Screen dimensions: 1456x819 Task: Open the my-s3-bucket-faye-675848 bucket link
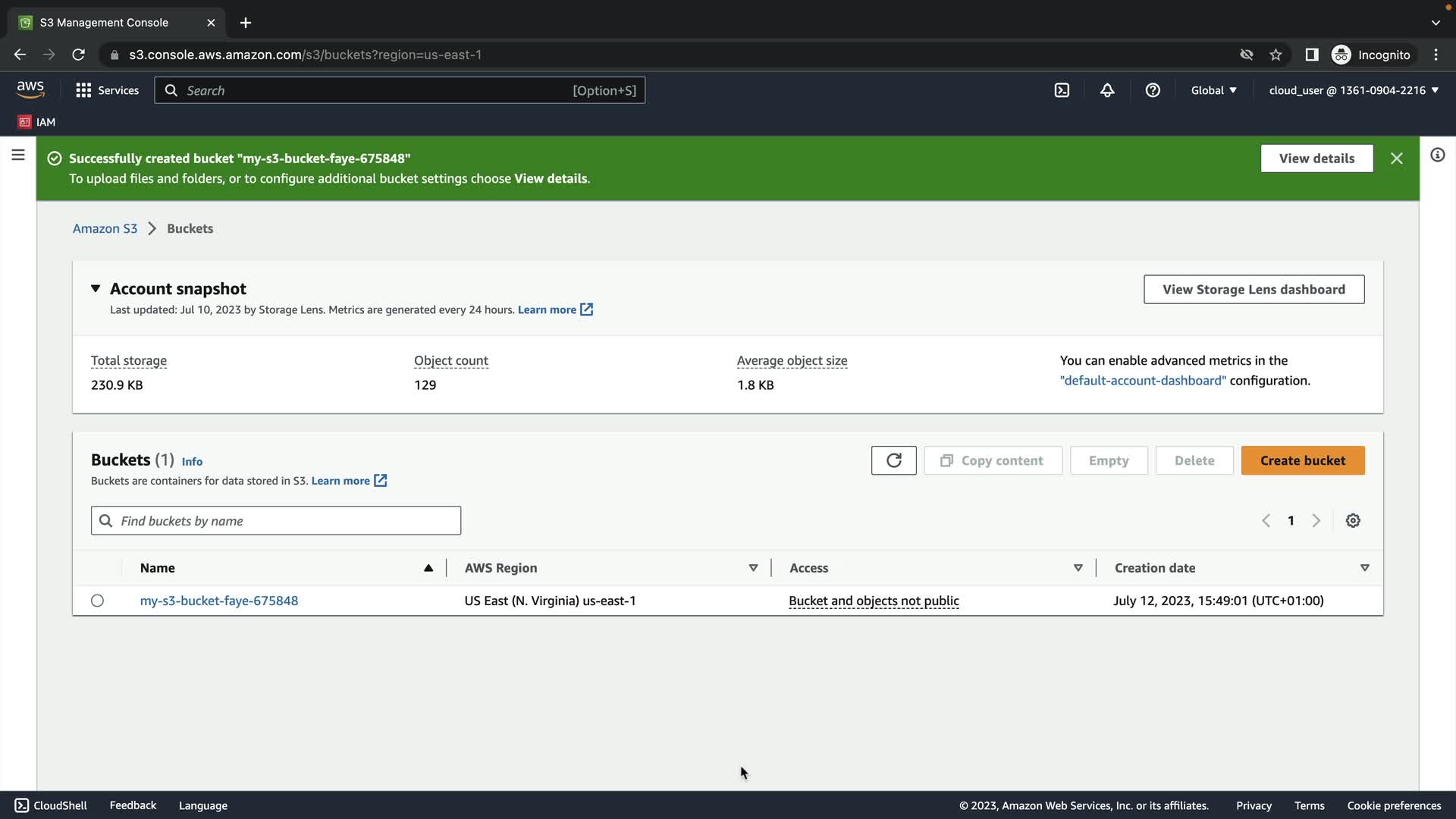[218, 601]
